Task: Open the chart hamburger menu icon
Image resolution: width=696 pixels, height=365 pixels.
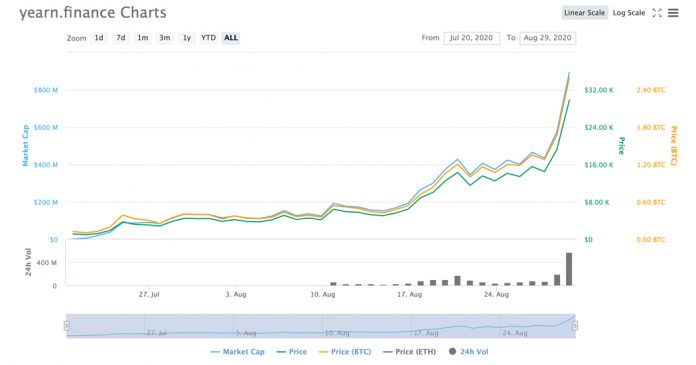Action: click(x=673, y=13)
